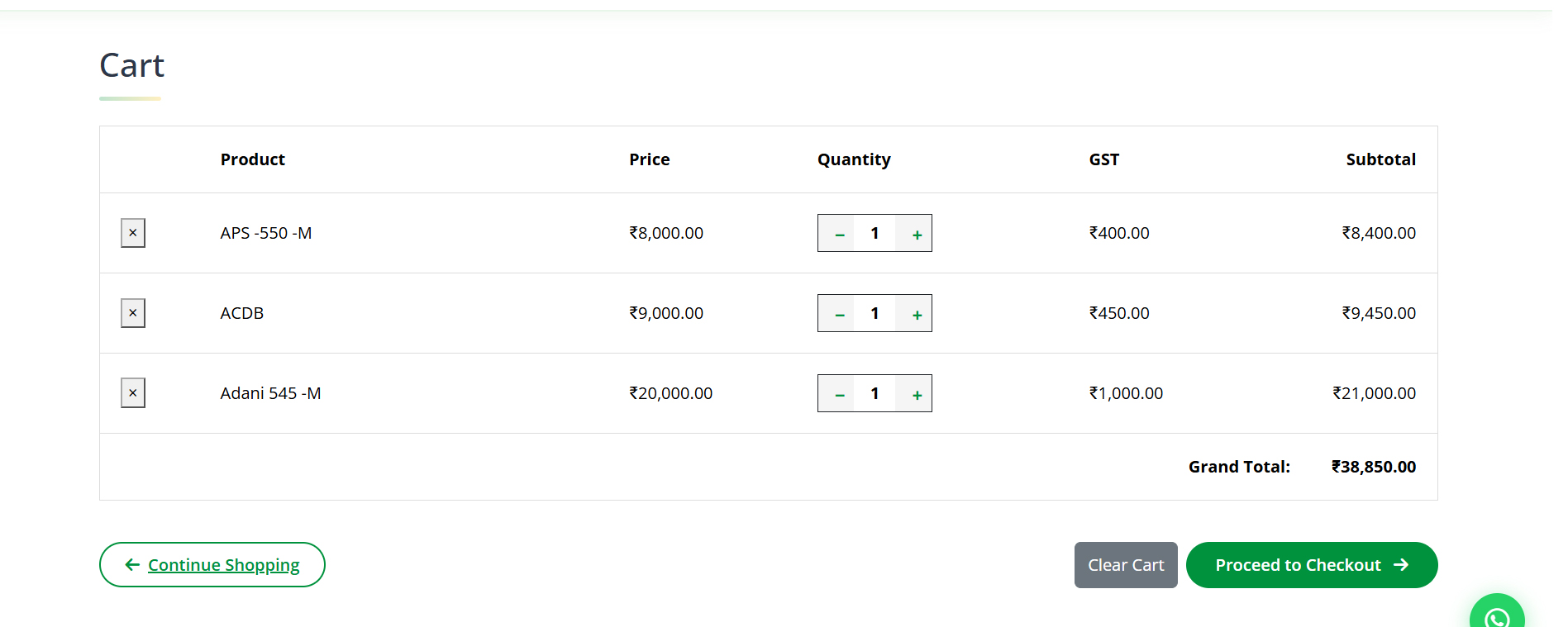1568x627 pixels.
Task: Click quantity field for APS -550 -M
Action: 875,234
